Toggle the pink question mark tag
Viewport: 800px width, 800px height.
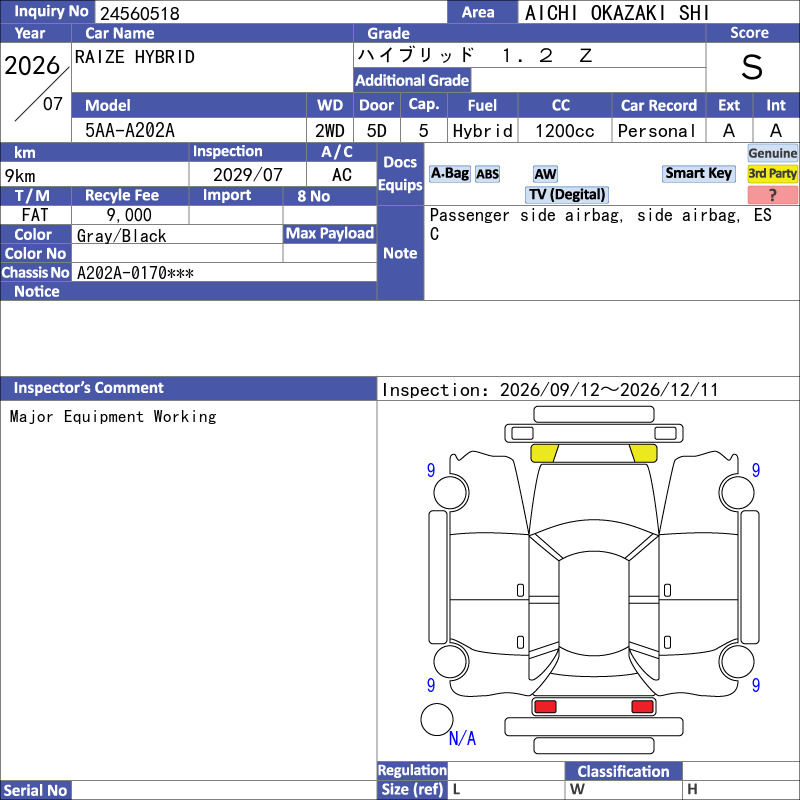point(772,195)
